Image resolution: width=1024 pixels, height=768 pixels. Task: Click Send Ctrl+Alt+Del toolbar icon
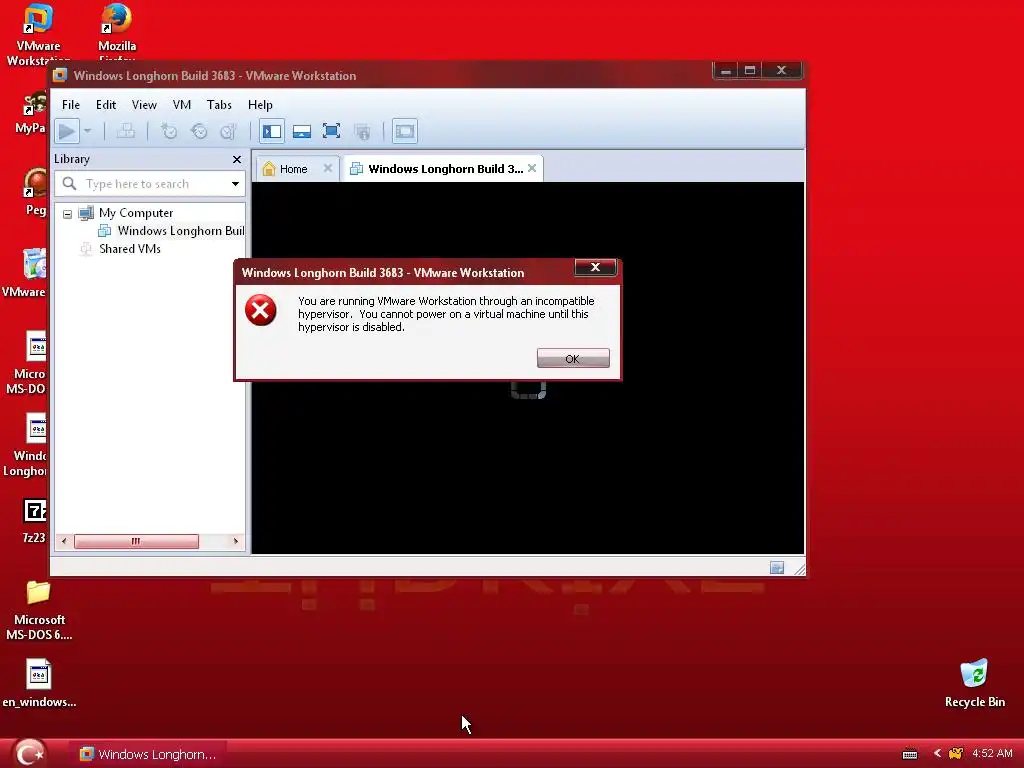pyautogui.click(x=126, y=131)
